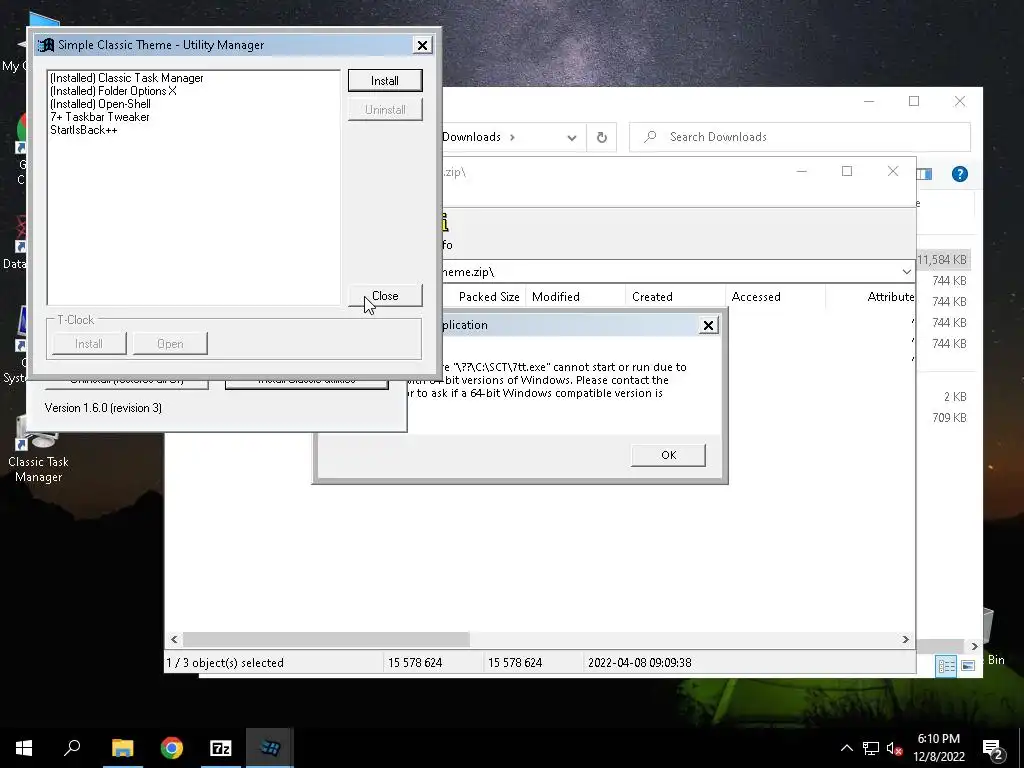The width and height of the screenshot is (1024, 768).
Task: Click the Downloads breadcrumb in address bar
Action: point(472,137)
